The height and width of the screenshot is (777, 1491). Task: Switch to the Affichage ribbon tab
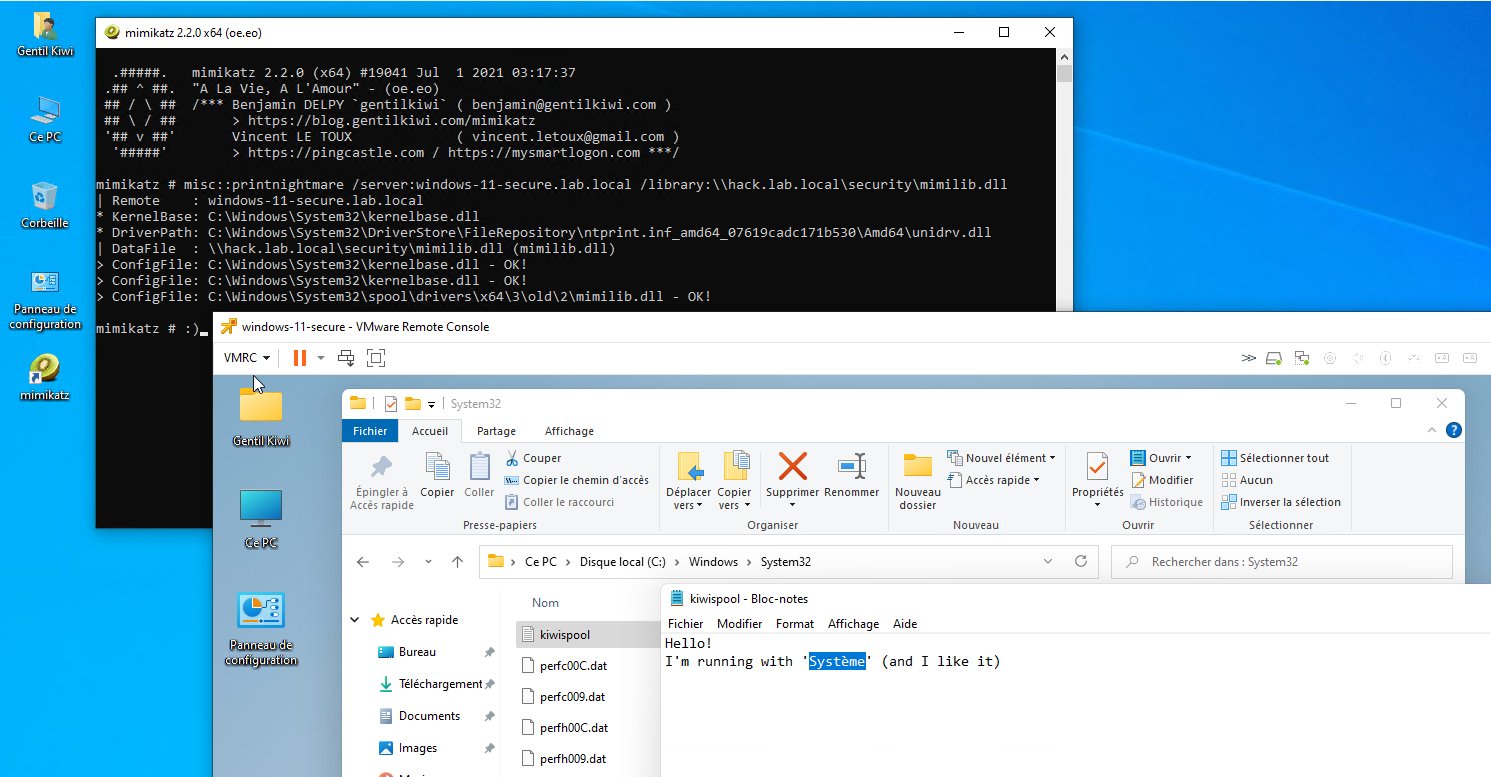pos(569,431)
